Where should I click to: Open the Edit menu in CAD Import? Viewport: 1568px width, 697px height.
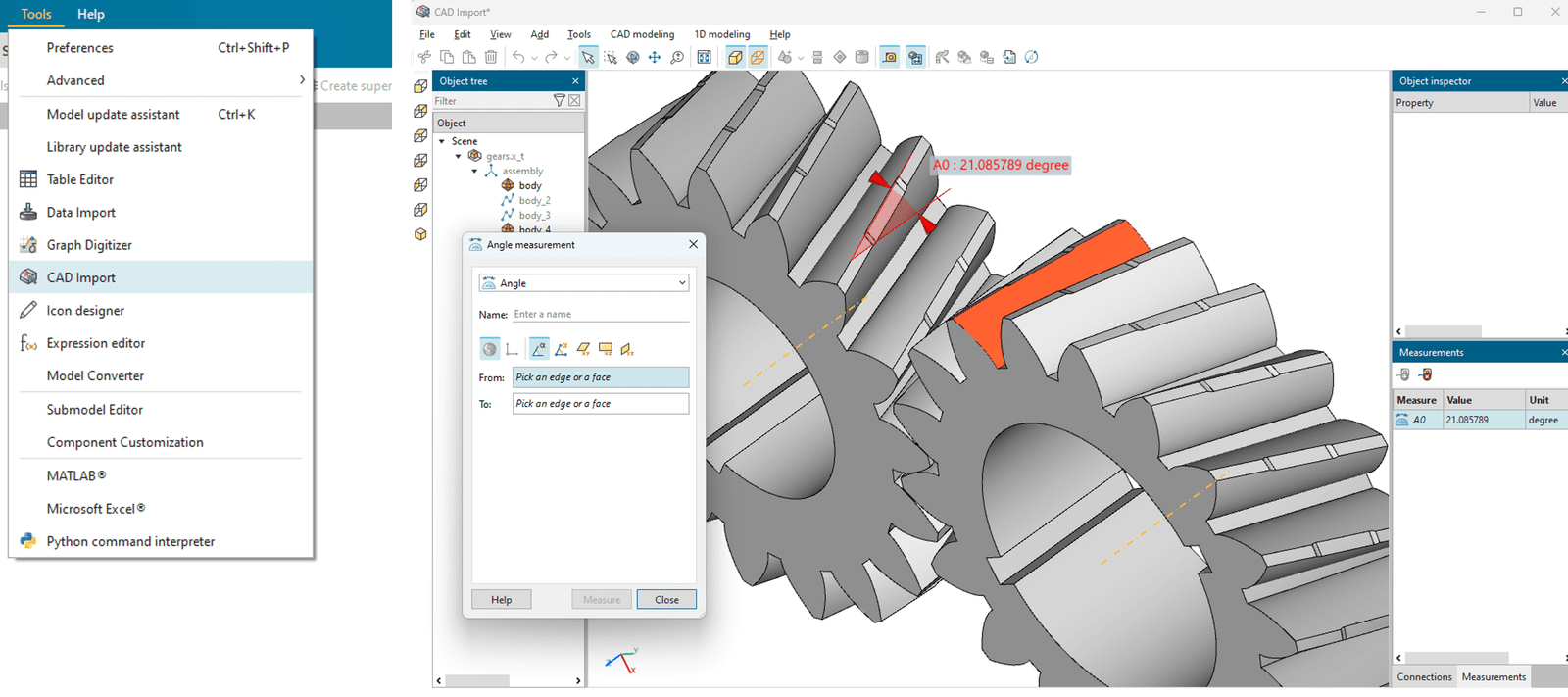(463, 34)
